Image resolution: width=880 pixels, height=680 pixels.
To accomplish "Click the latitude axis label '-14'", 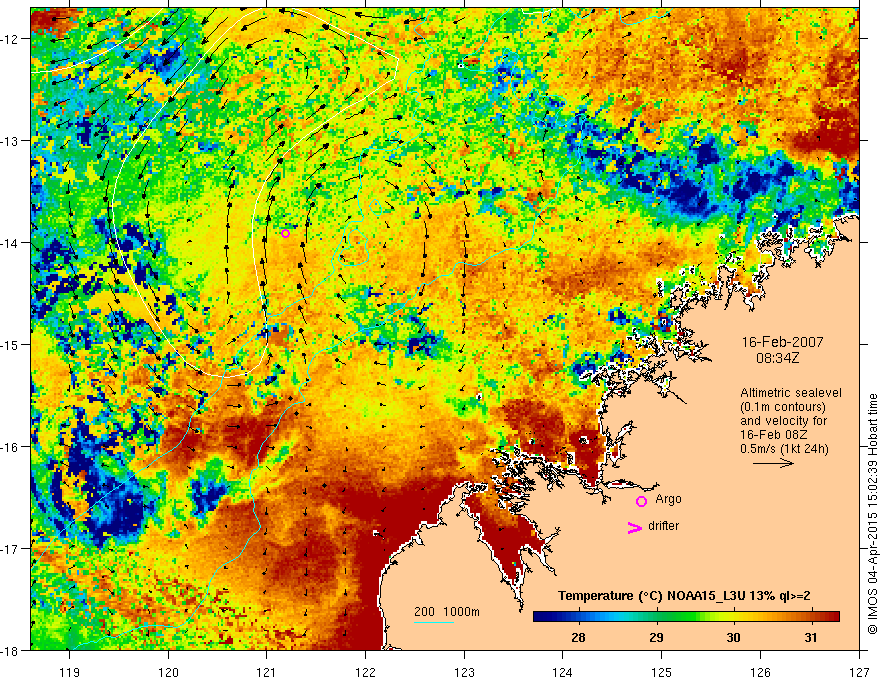I will click(11, 243).
